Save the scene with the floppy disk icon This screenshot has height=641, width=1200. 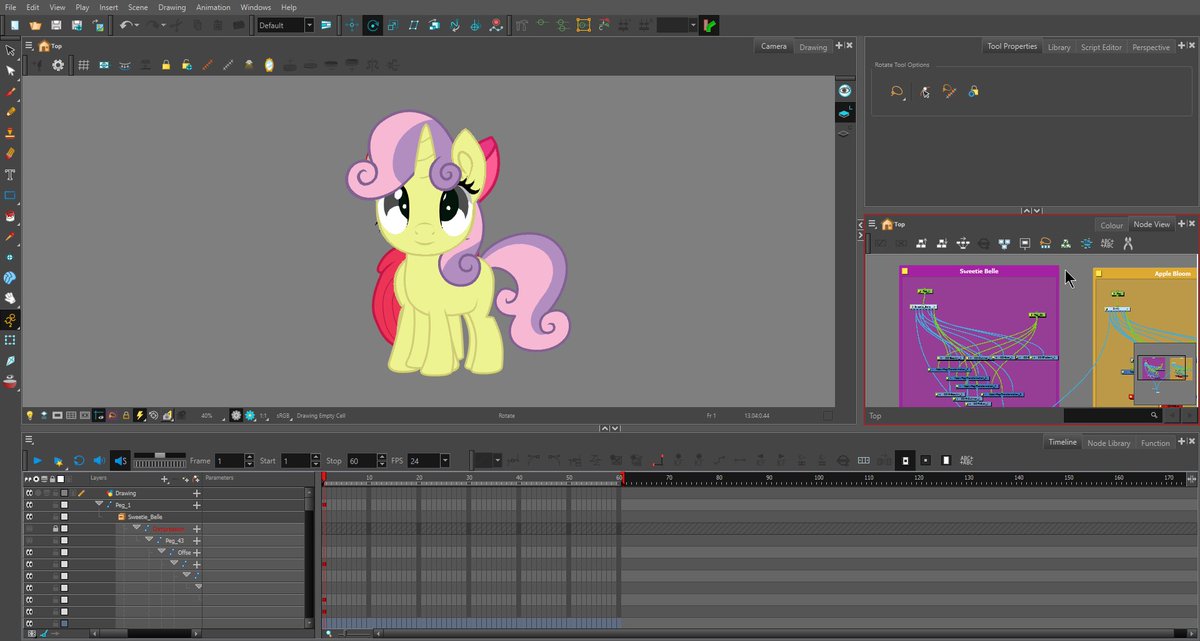click(x=56, y=24)
